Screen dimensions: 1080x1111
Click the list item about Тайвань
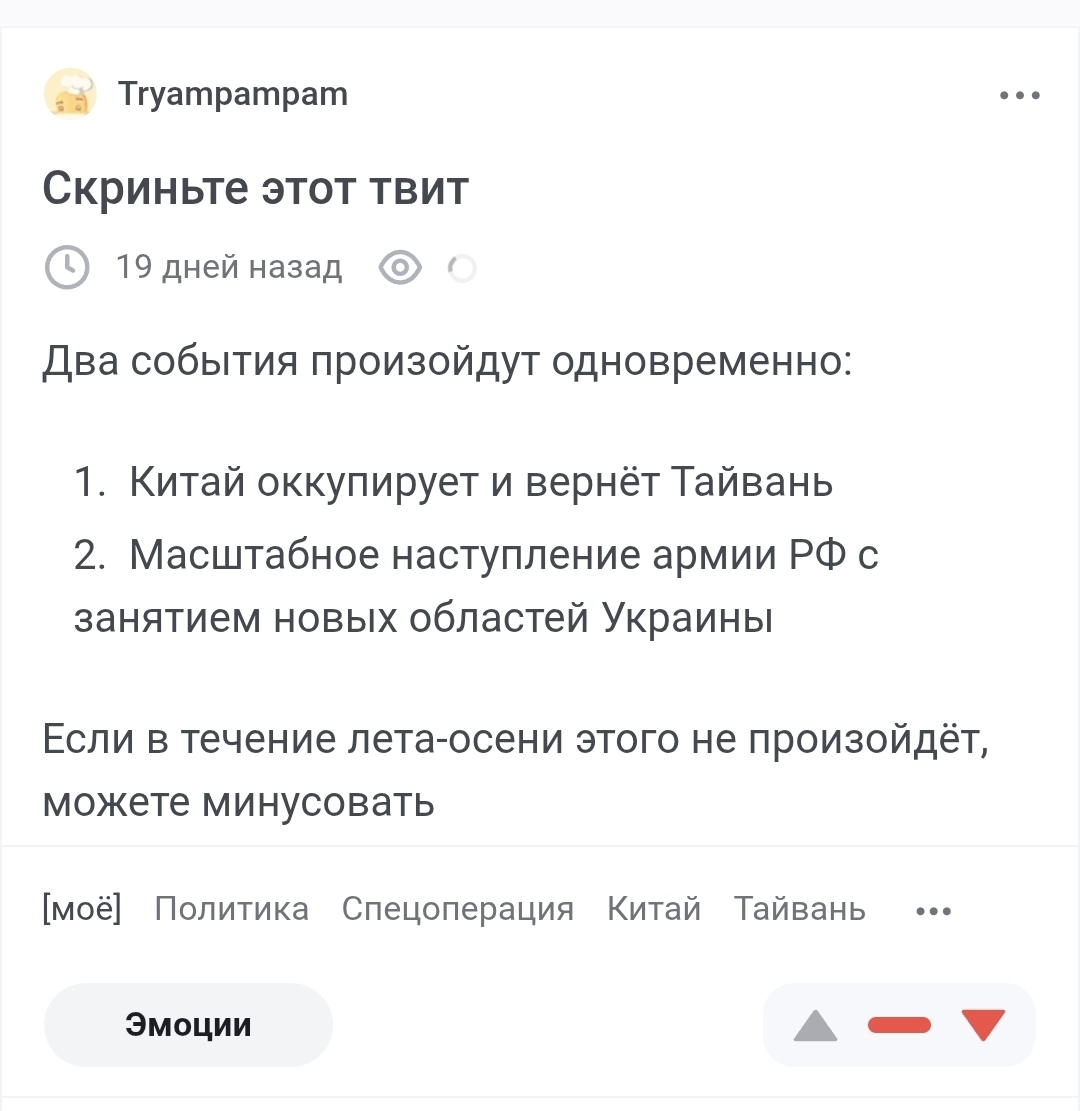pyautogui.click(x=454, y=482)
